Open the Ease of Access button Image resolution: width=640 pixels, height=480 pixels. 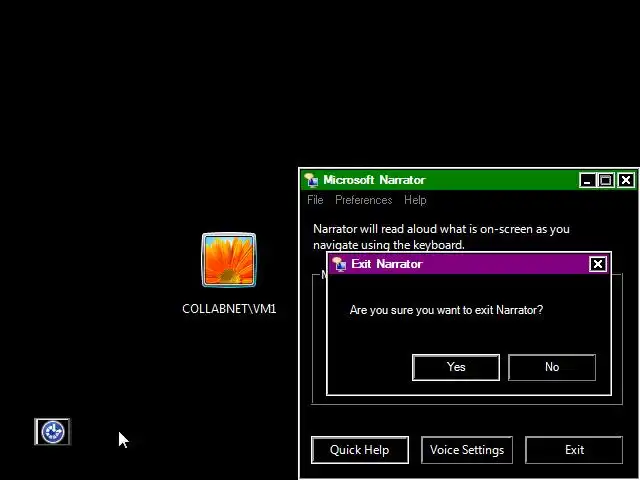52,431
